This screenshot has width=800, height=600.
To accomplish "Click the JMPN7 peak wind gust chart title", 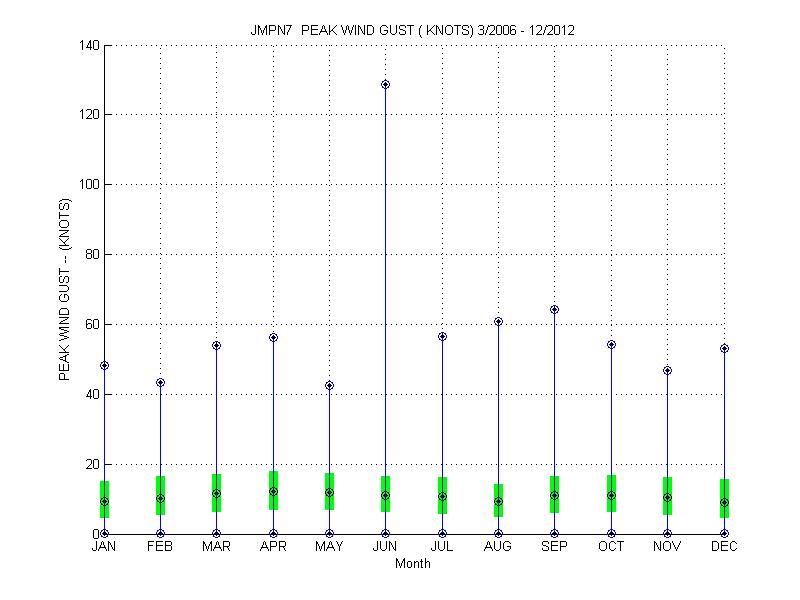I will click(x=412, y=30).
